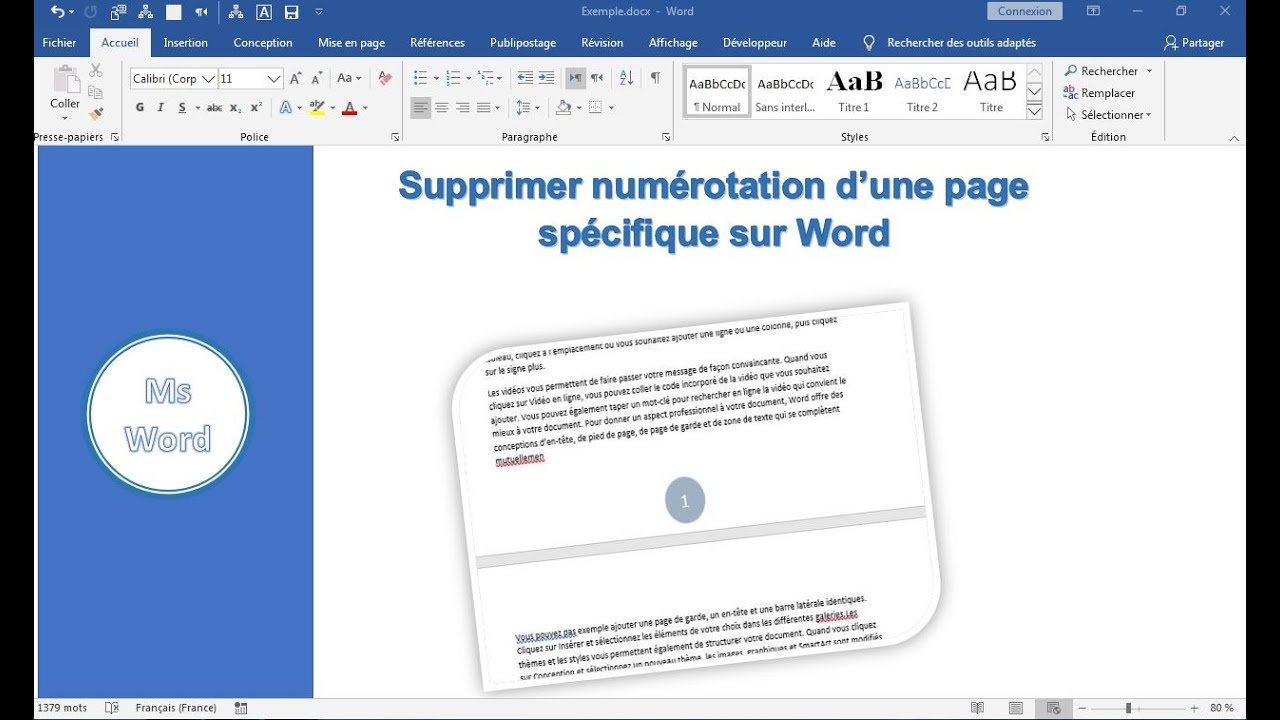Clear all formatting with the eraser icon

pyautogui.click(x=385, y=78)
